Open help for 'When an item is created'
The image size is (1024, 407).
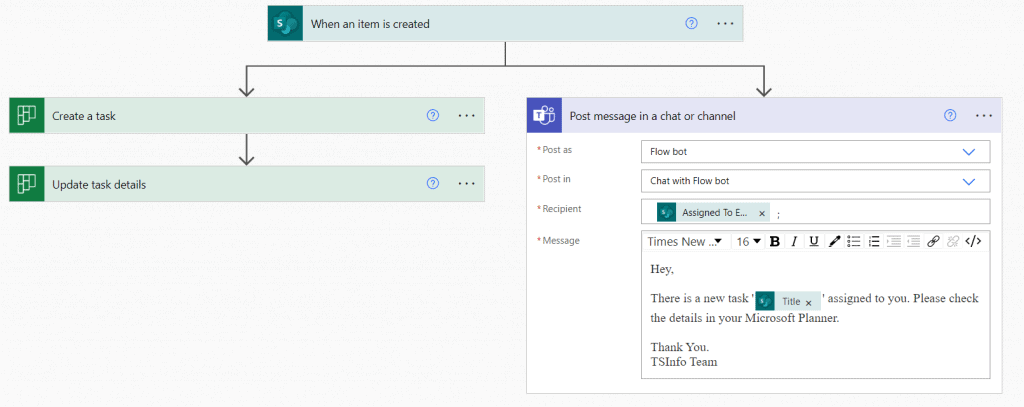coord(691,24)
